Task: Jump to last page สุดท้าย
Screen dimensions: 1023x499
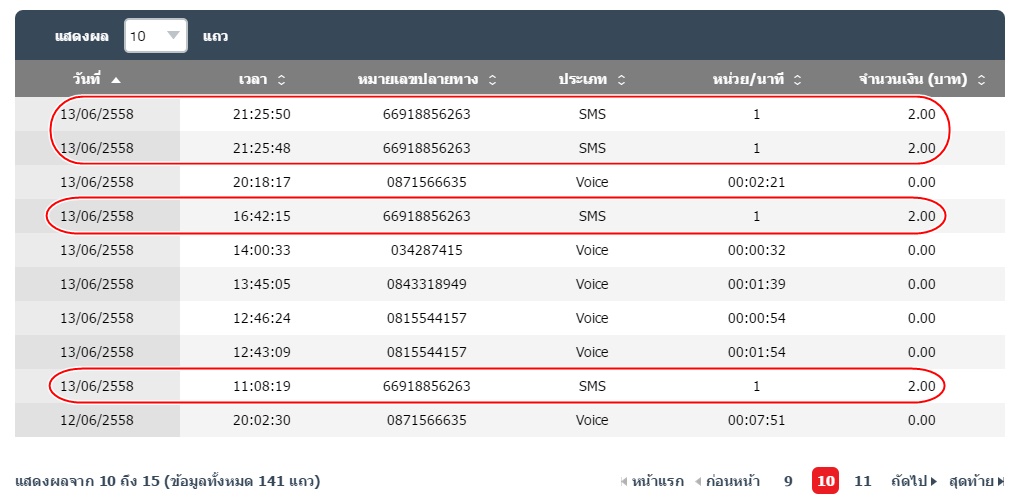Action: [976, 481]
